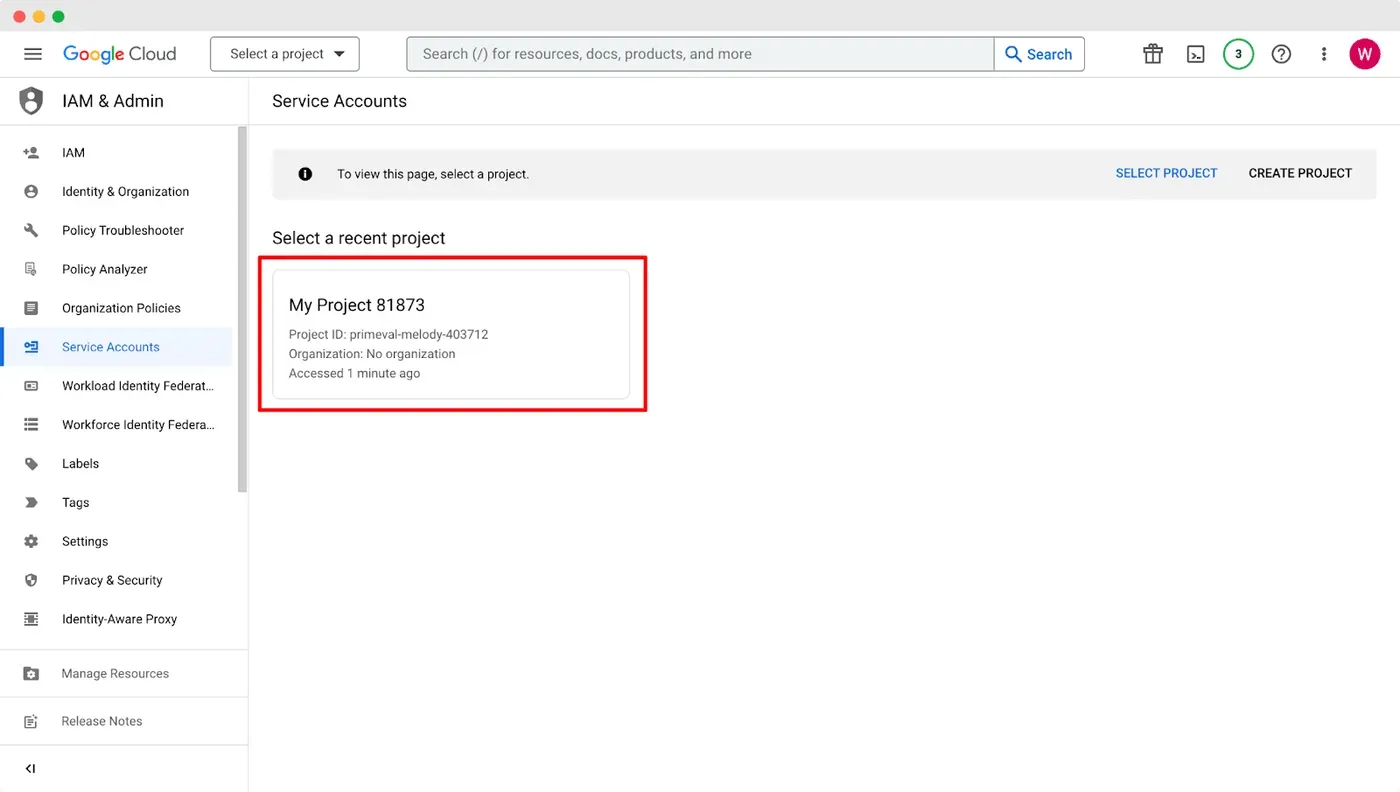Screen dimensions: 1400x792
Task: Click the IAM add-person icon
Action: (x=31, y=153)
